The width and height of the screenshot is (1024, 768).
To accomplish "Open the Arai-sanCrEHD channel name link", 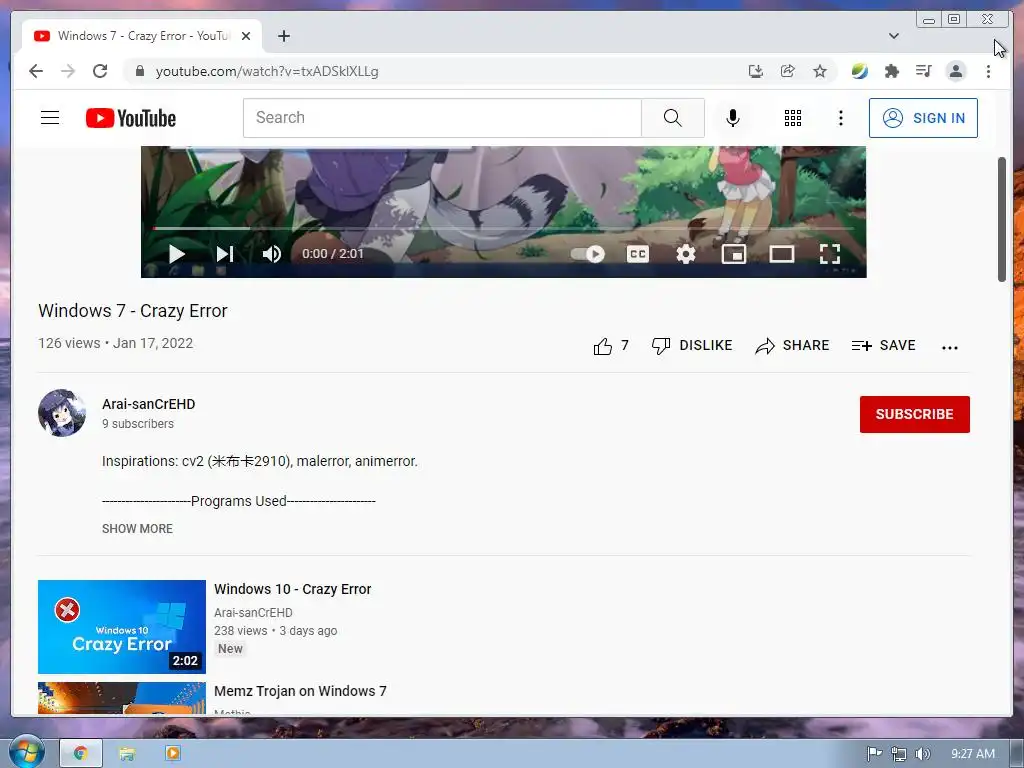I will (148, 404).
